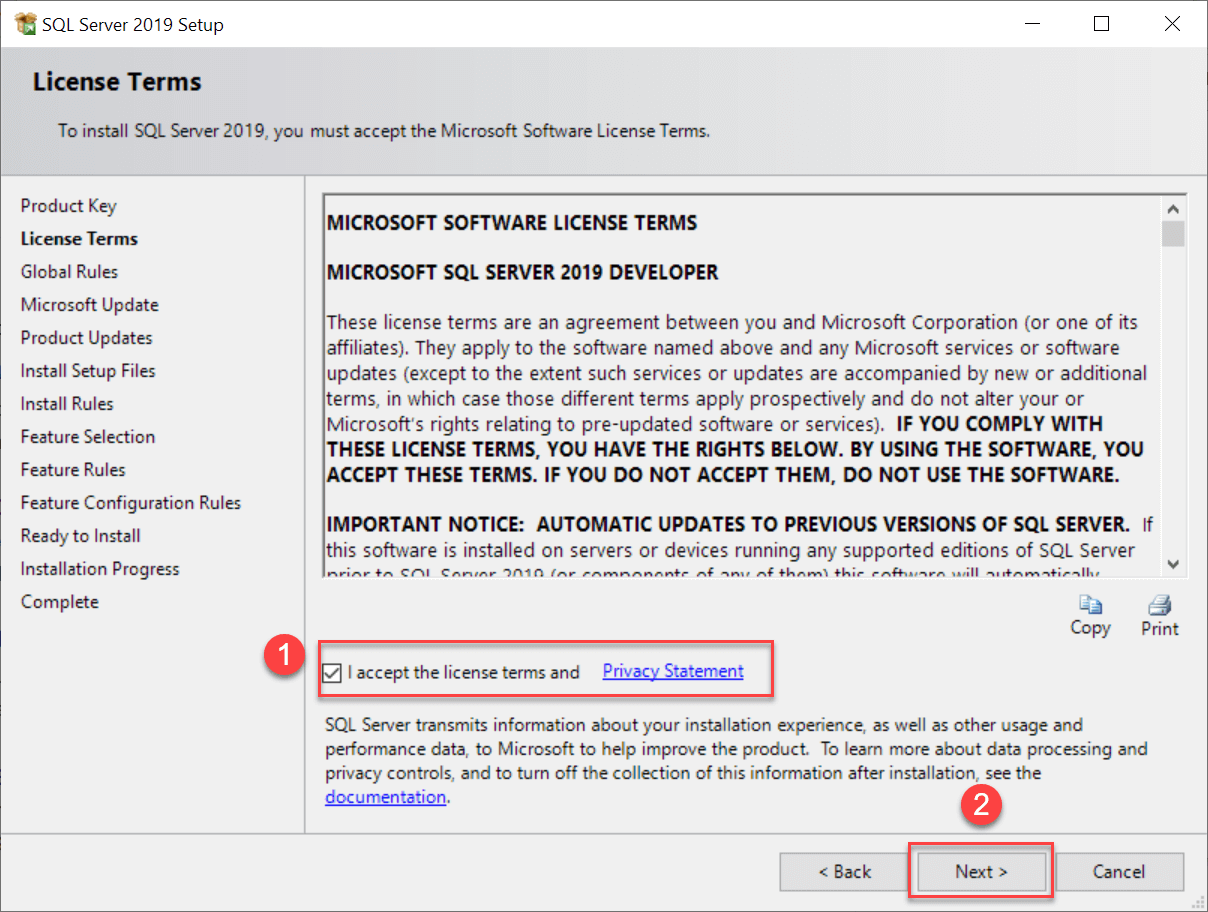Toggle the accept license terms checkbox
The image size is (1208, 912).
click(x=332, y=673)
